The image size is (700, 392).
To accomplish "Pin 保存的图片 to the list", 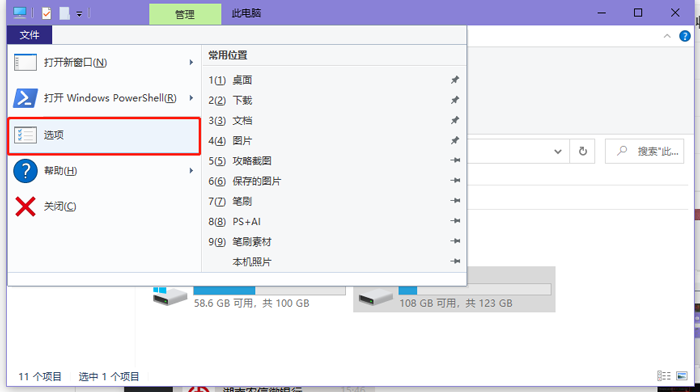I will (455, 180).
